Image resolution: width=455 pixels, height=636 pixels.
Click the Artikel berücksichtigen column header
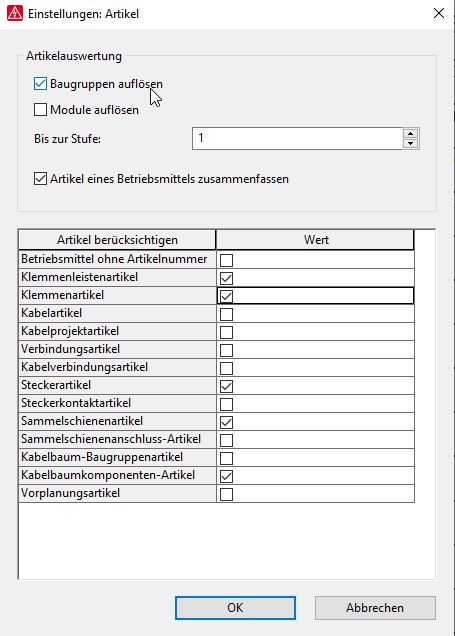(117, 240)
